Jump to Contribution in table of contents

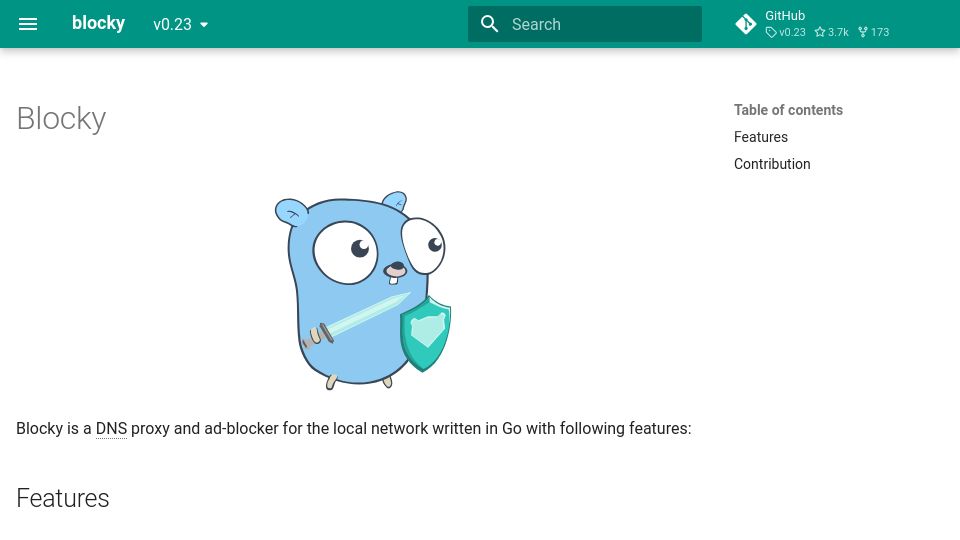click(772, 164)
